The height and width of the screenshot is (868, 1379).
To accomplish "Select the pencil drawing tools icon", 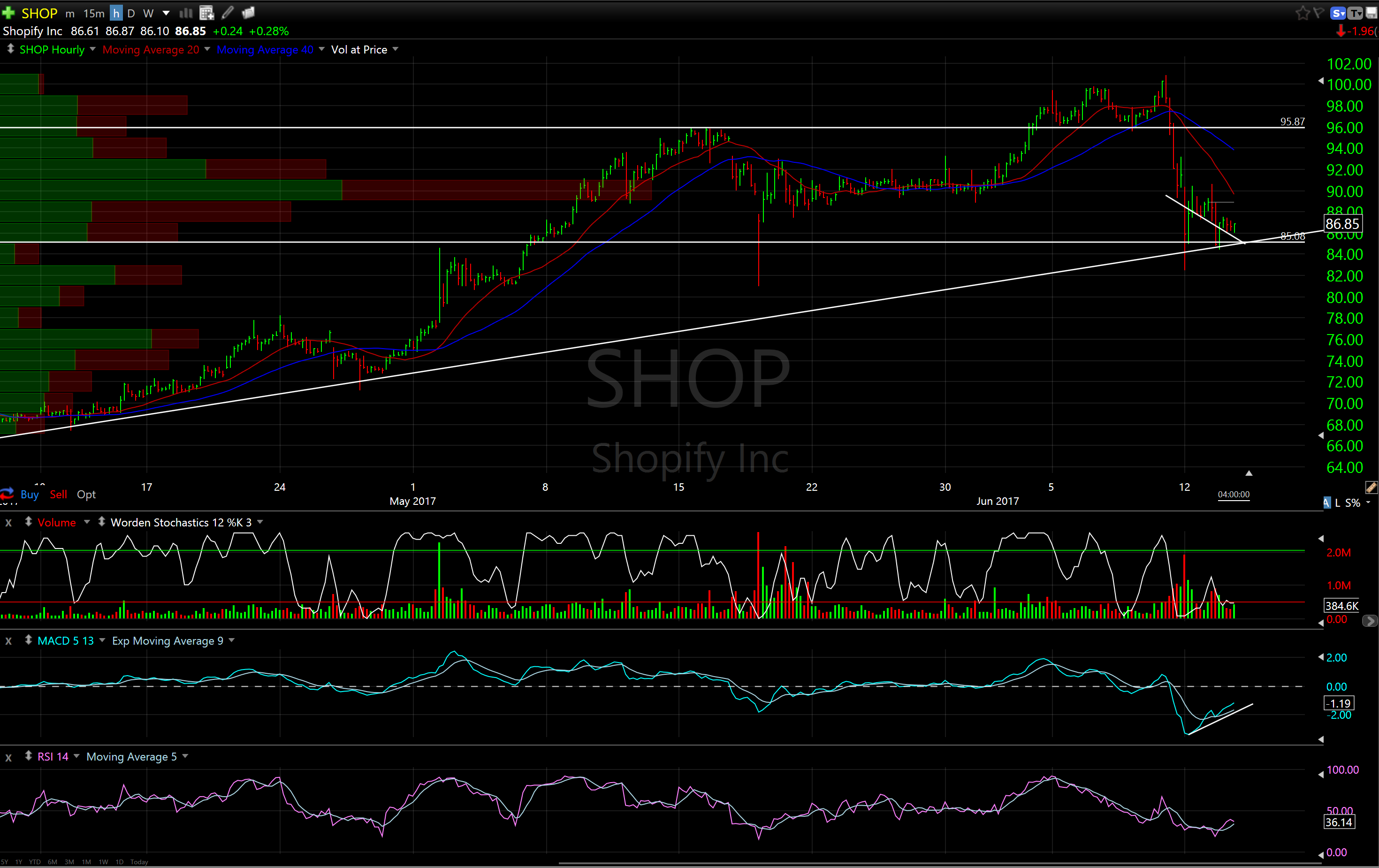I will [x=228, y=13].
